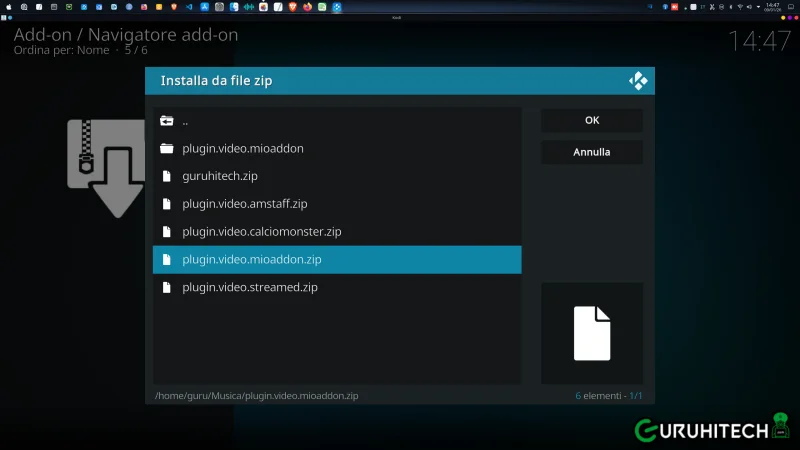Choose plugin.video.mioaddon.zip highlighted entry
Image resolution: width=800 pixels, height=450 pixels.
point(252,260)
